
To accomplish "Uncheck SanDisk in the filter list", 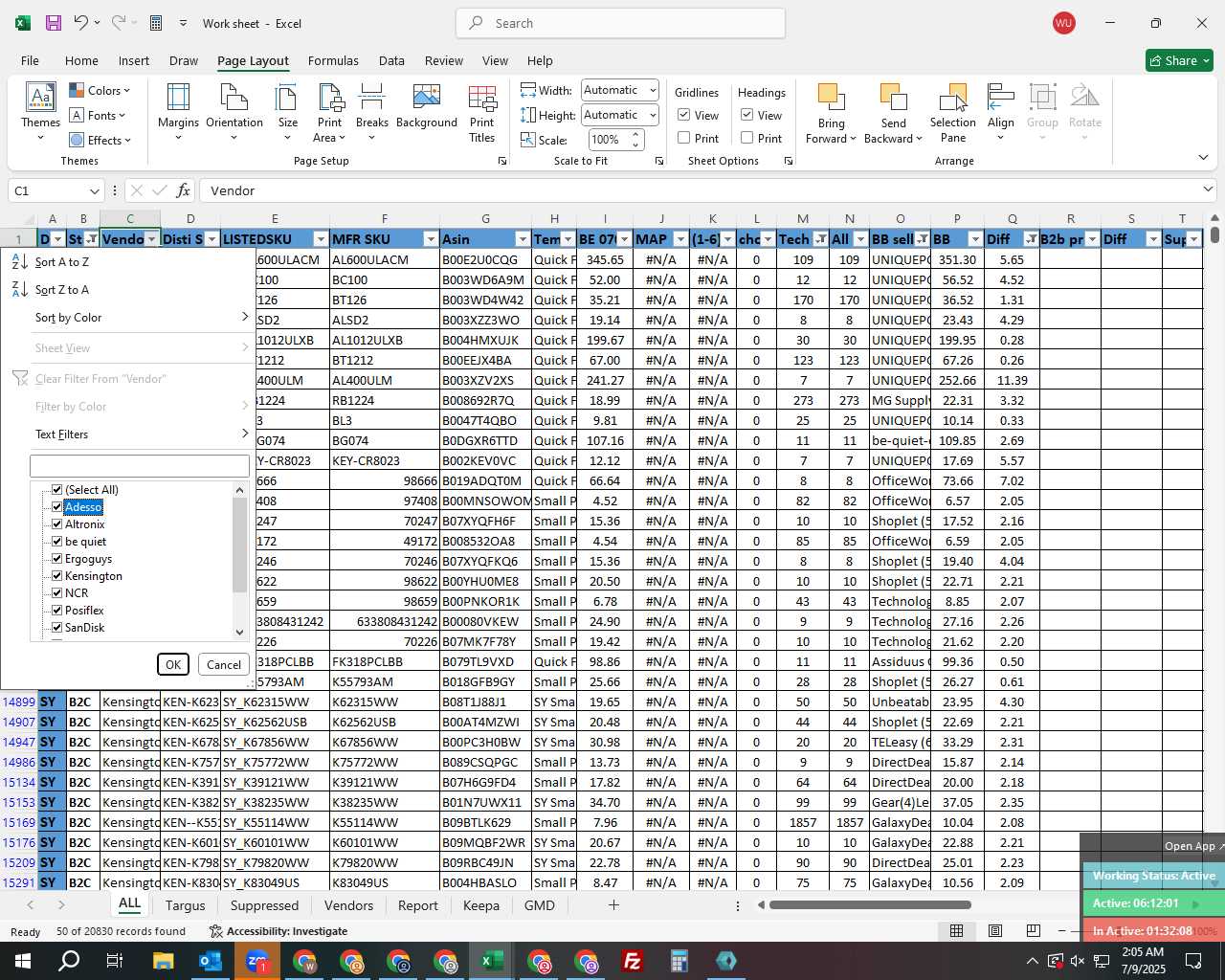I will point(57,628).
